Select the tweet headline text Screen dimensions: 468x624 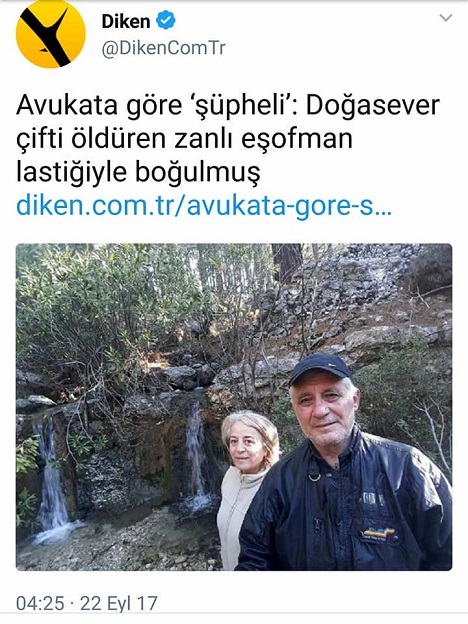point(228,138)
